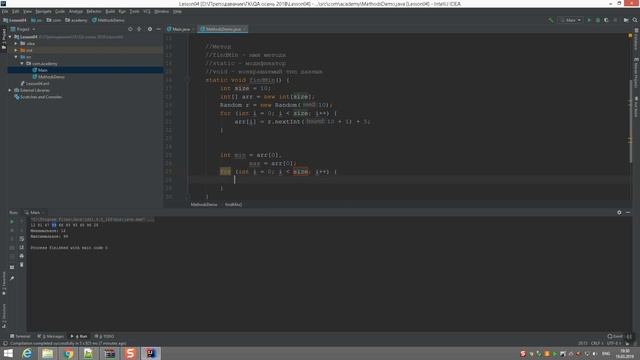Open the View menu
This screenshot has height=360, width=640.
[27, 11]
